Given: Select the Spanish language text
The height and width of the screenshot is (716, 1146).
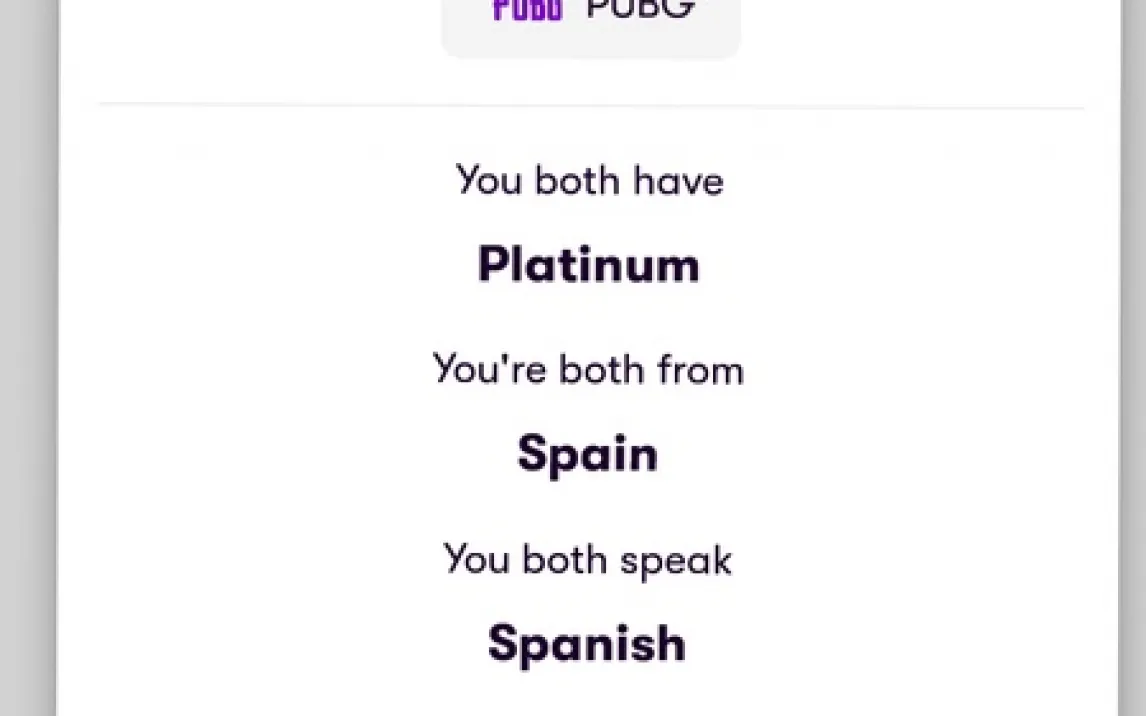Looking at the screenshot, I should [x=587, y=643].
